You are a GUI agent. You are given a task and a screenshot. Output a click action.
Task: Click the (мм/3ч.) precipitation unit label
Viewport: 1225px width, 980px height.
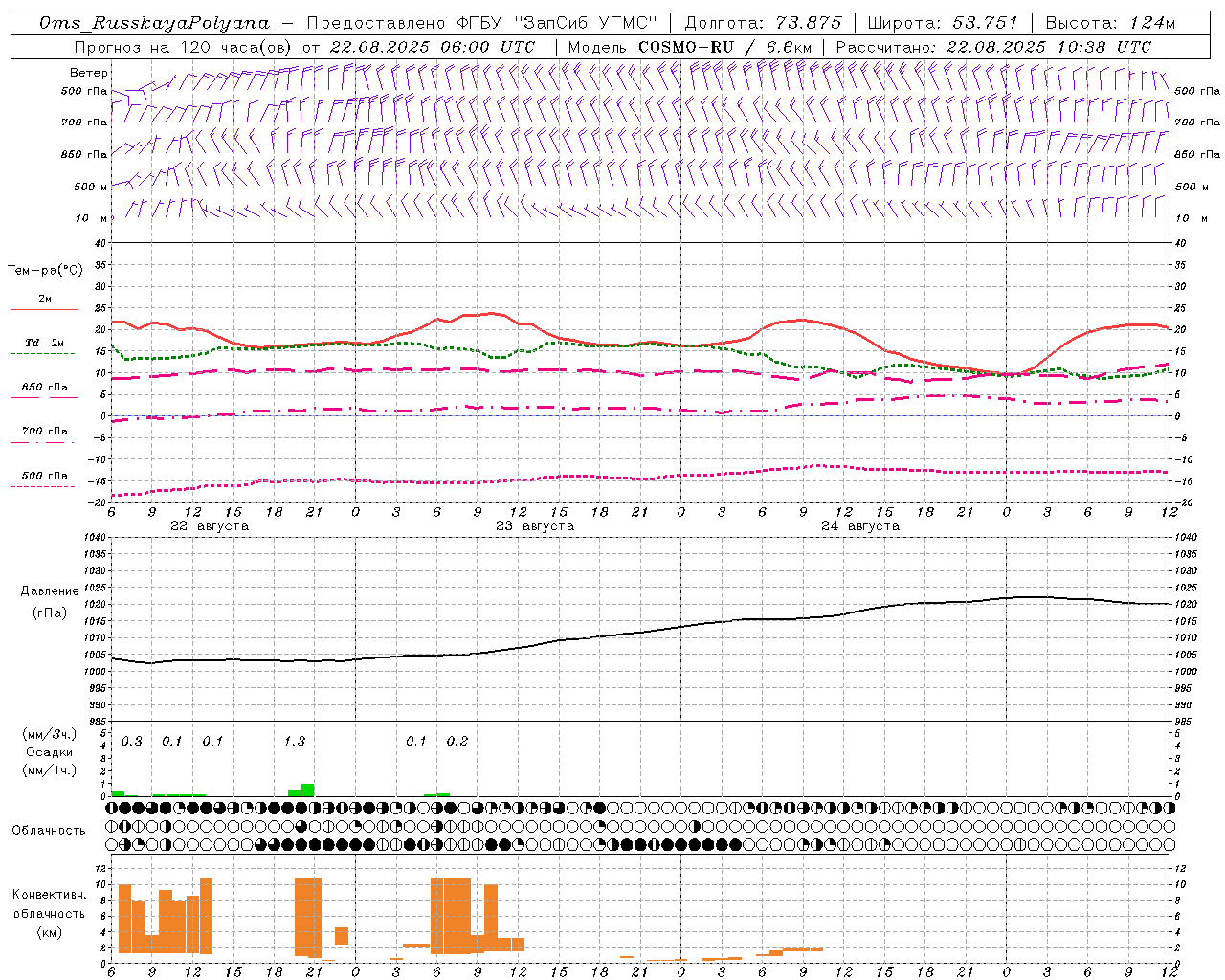49,735
